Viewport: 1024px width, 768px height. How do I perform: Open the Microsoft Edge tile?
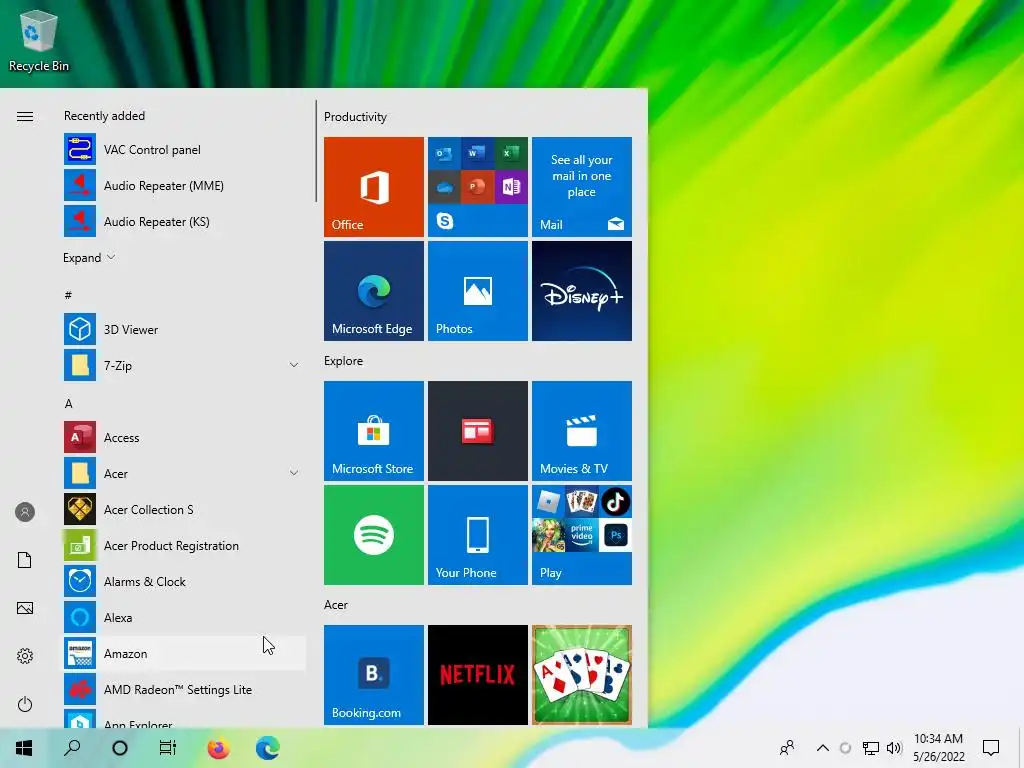[374, 291]
